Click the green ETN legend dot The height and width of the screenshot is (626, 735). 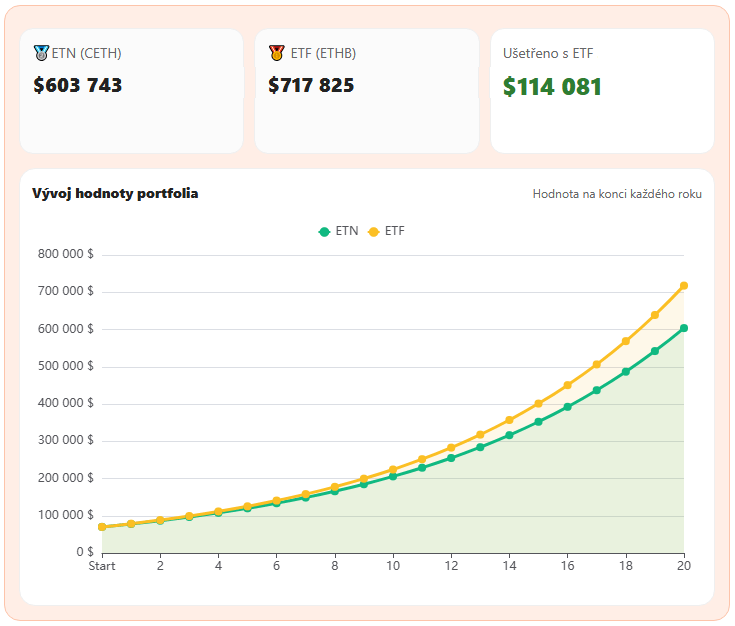pyautogui.click(x=324, y=231)
